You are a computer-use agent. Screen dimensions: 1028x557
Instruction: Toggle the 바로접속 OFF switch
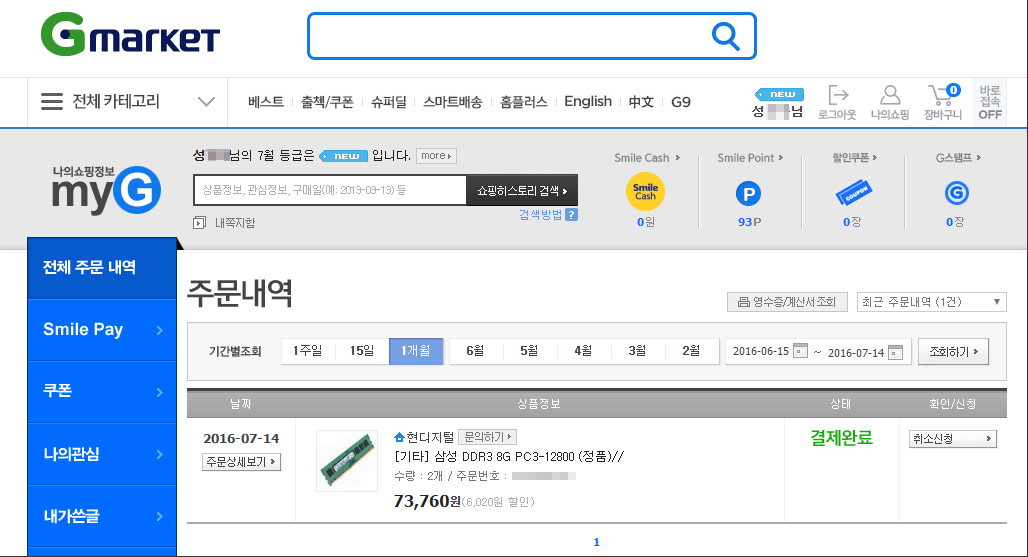(x=990, y=102)
